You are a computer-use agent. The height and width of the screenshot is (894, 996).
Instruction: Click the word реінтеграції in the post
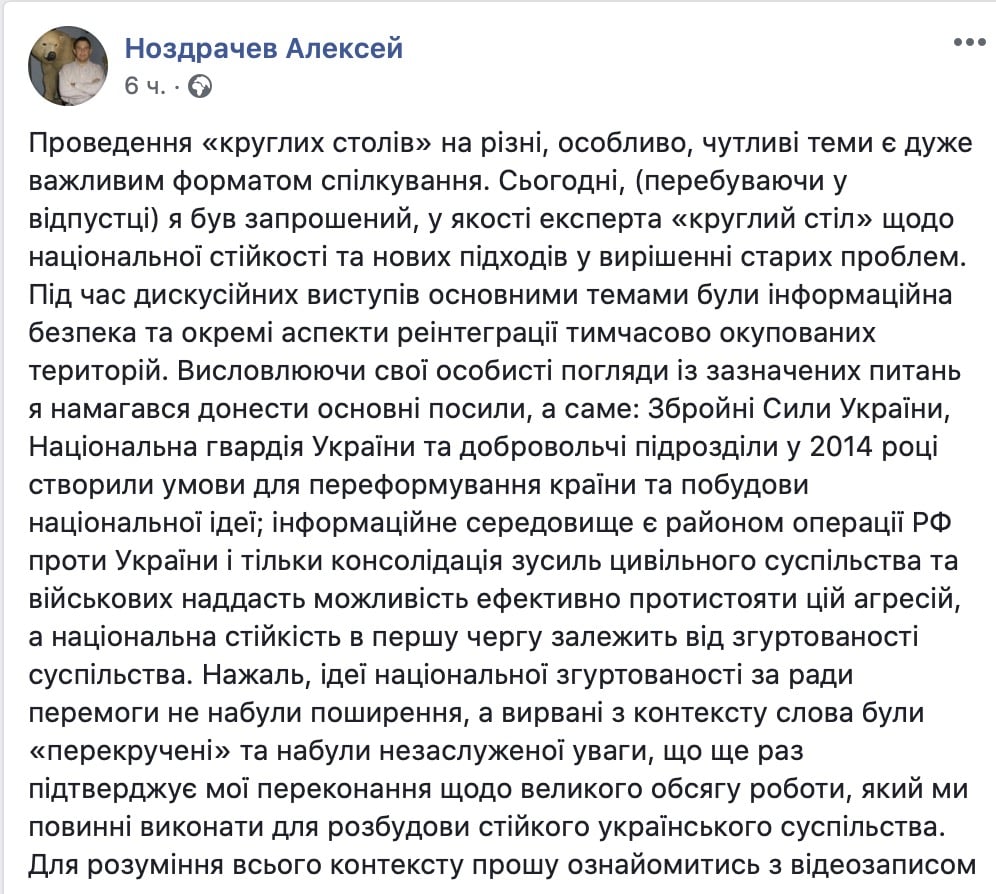point(478,333)
